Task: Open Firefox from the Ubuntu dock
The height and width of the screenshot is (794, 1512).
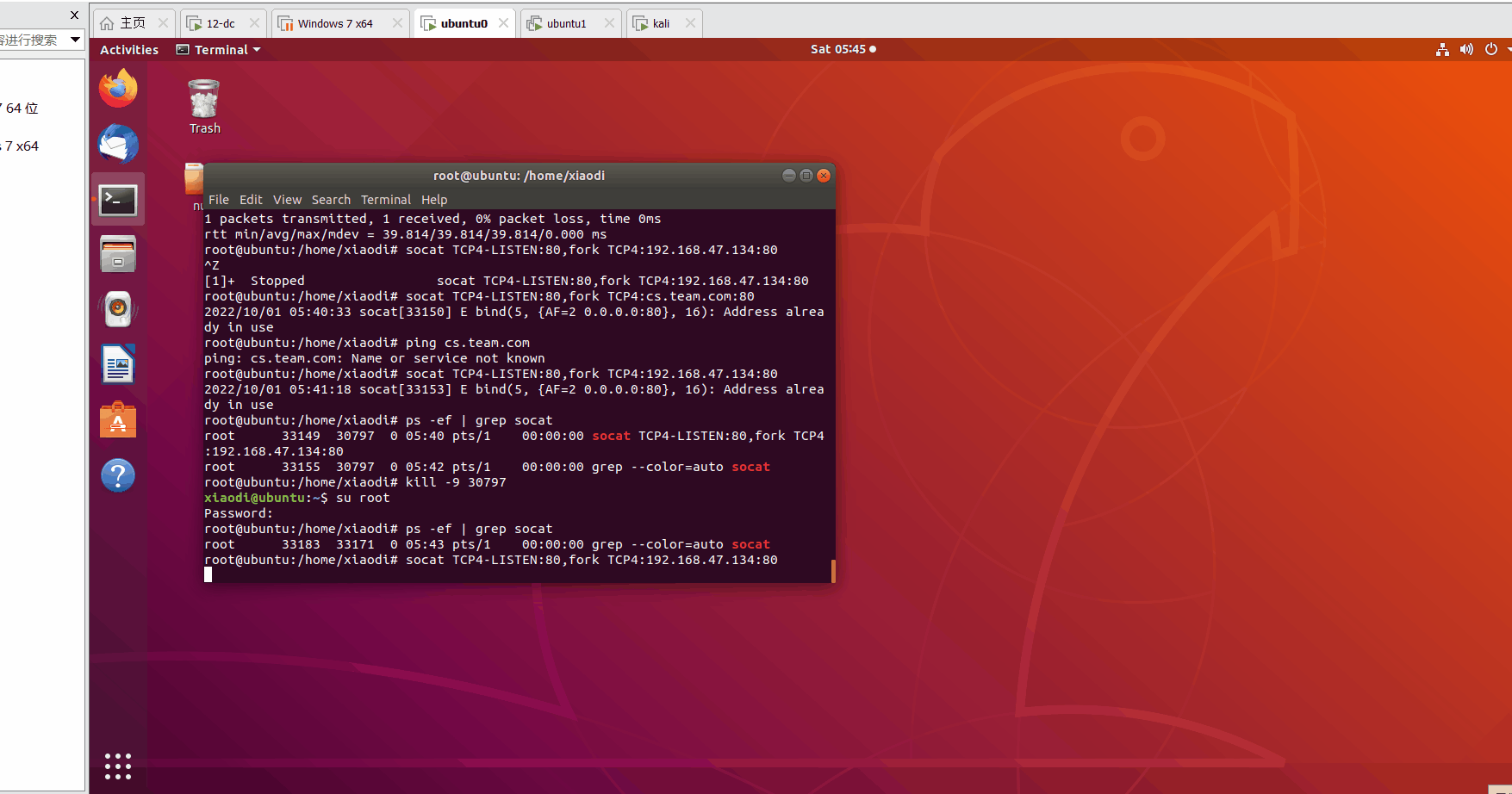Action: tap(118, 89)
